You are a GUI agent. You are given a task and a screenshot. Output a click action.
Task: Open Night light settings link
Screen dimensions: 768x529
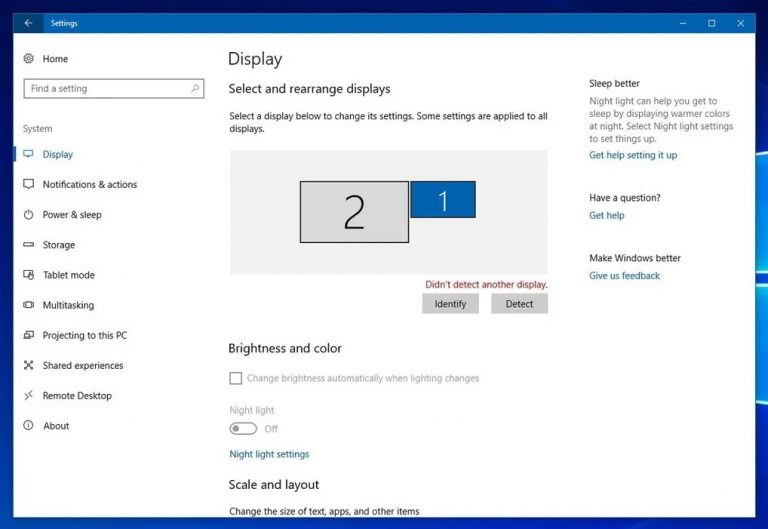point(269,454)
